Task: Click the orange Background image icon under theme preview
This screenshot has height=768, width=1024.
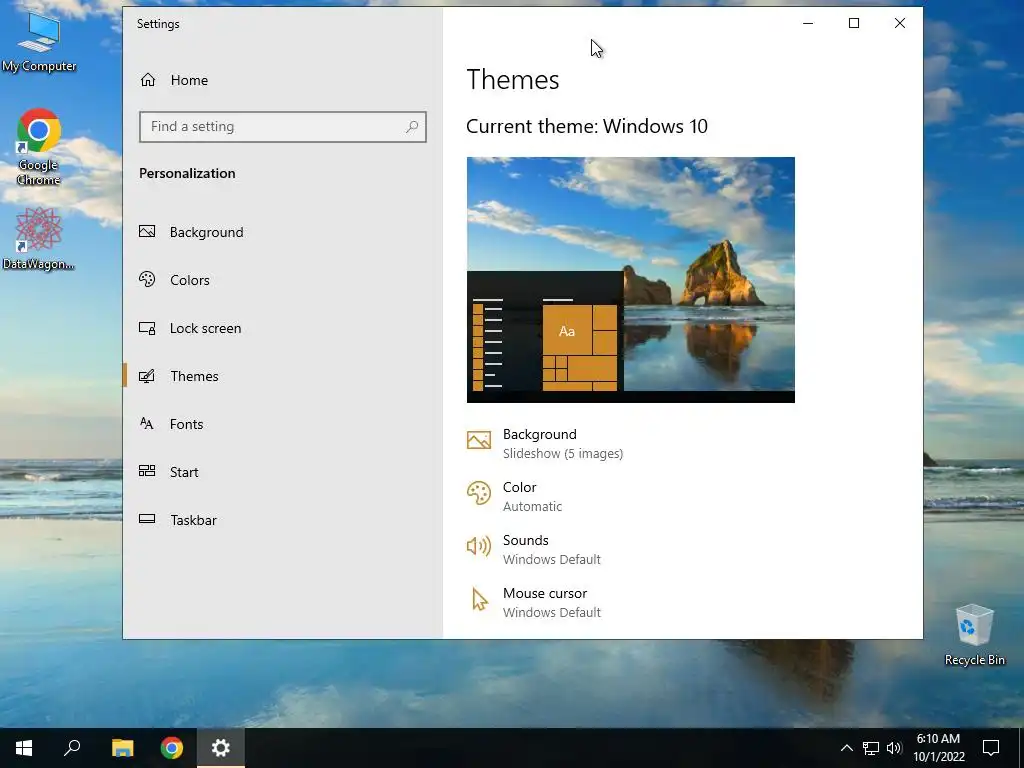Action: [x=479, y=440]
